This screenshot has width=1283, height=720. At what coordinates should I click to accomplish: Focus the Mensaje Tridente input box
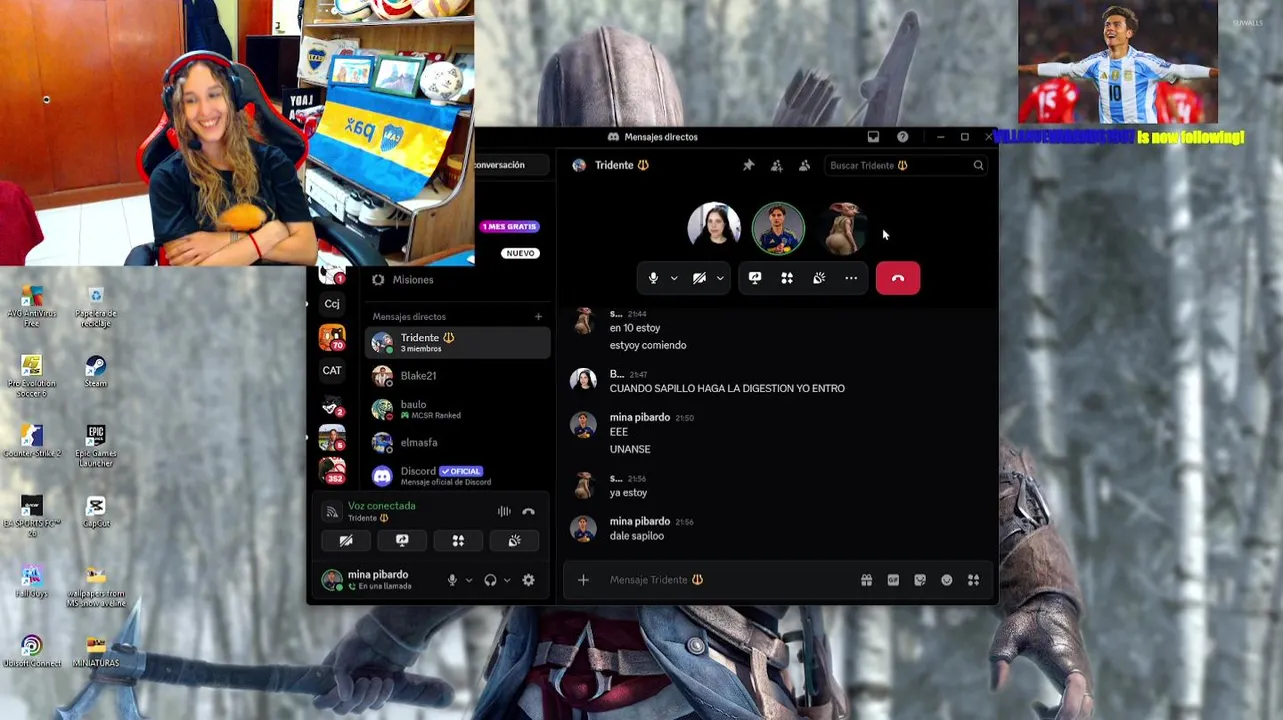[x=730, y=580]
